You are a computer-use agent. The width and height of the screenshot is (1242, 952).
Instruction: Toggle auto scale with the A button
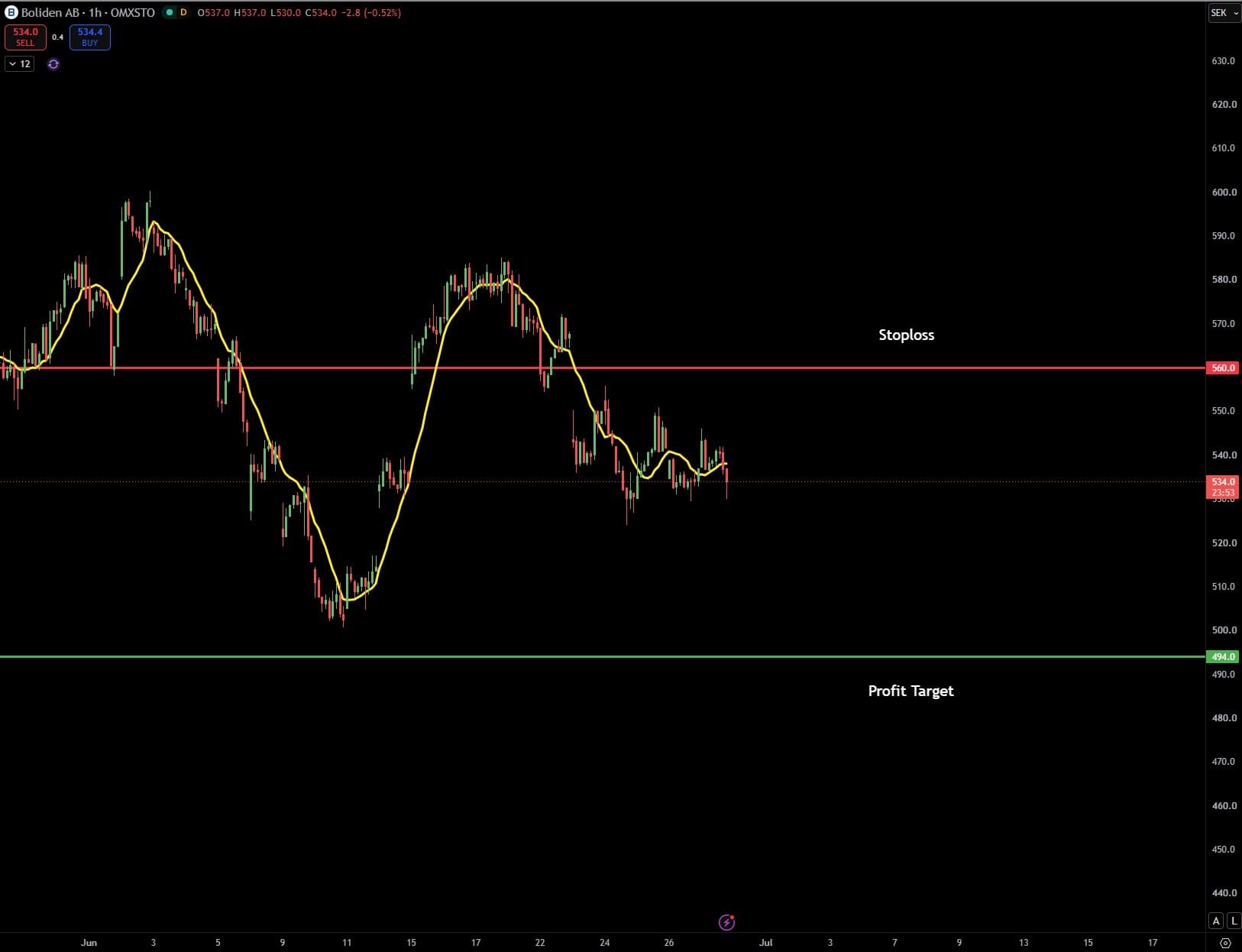coord(1216,921)
